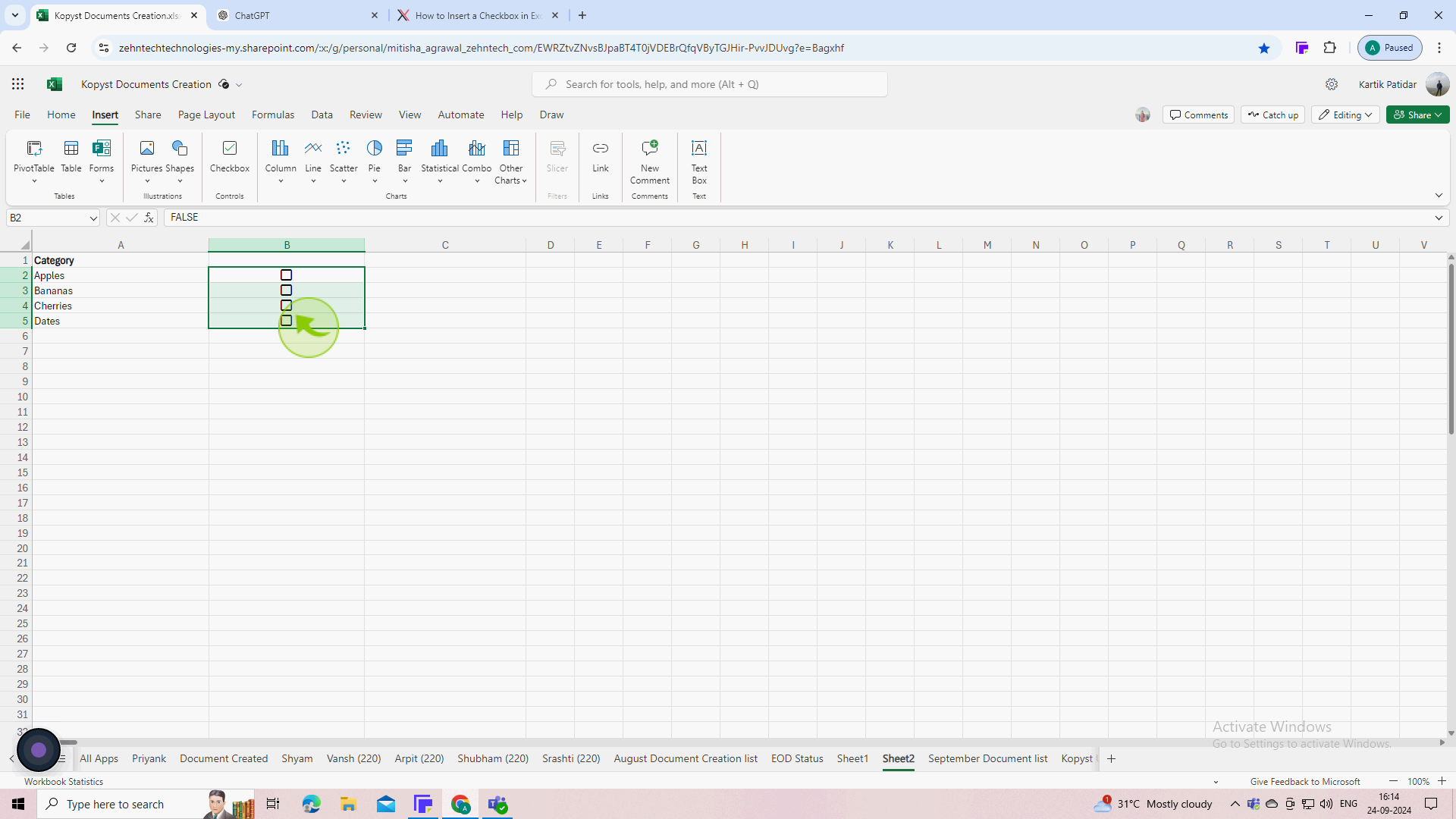Open Workbook Statistics

pyautogui.click(x=64, y=782)
